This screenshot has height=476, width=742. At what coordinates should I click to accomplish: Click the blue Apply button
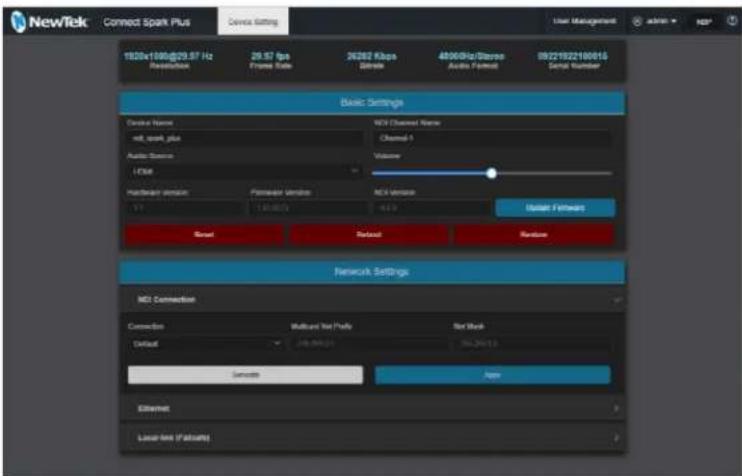pos(493,375)
